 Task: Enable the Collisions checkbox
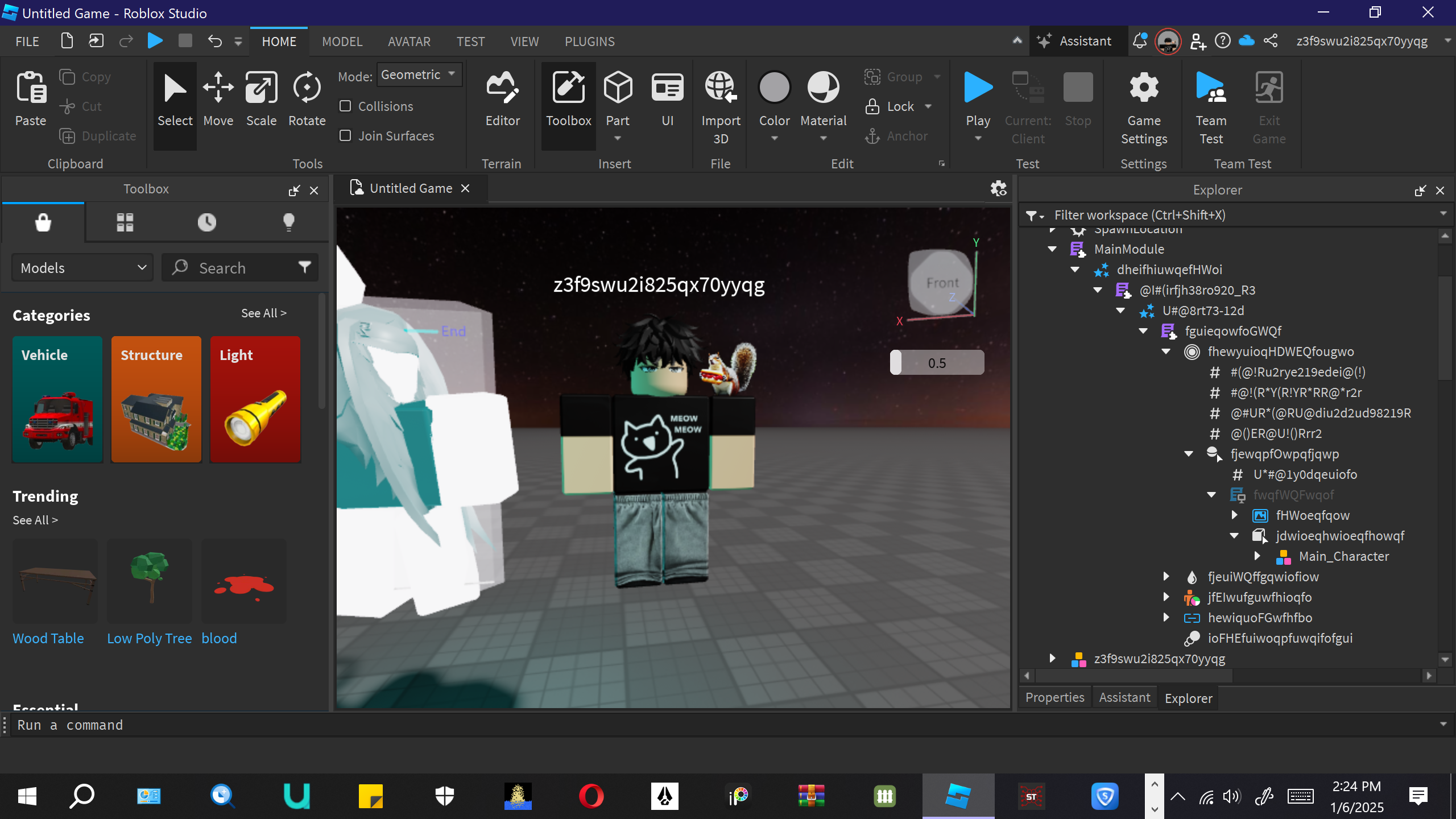pyautogui.click(x=345, y=106)
